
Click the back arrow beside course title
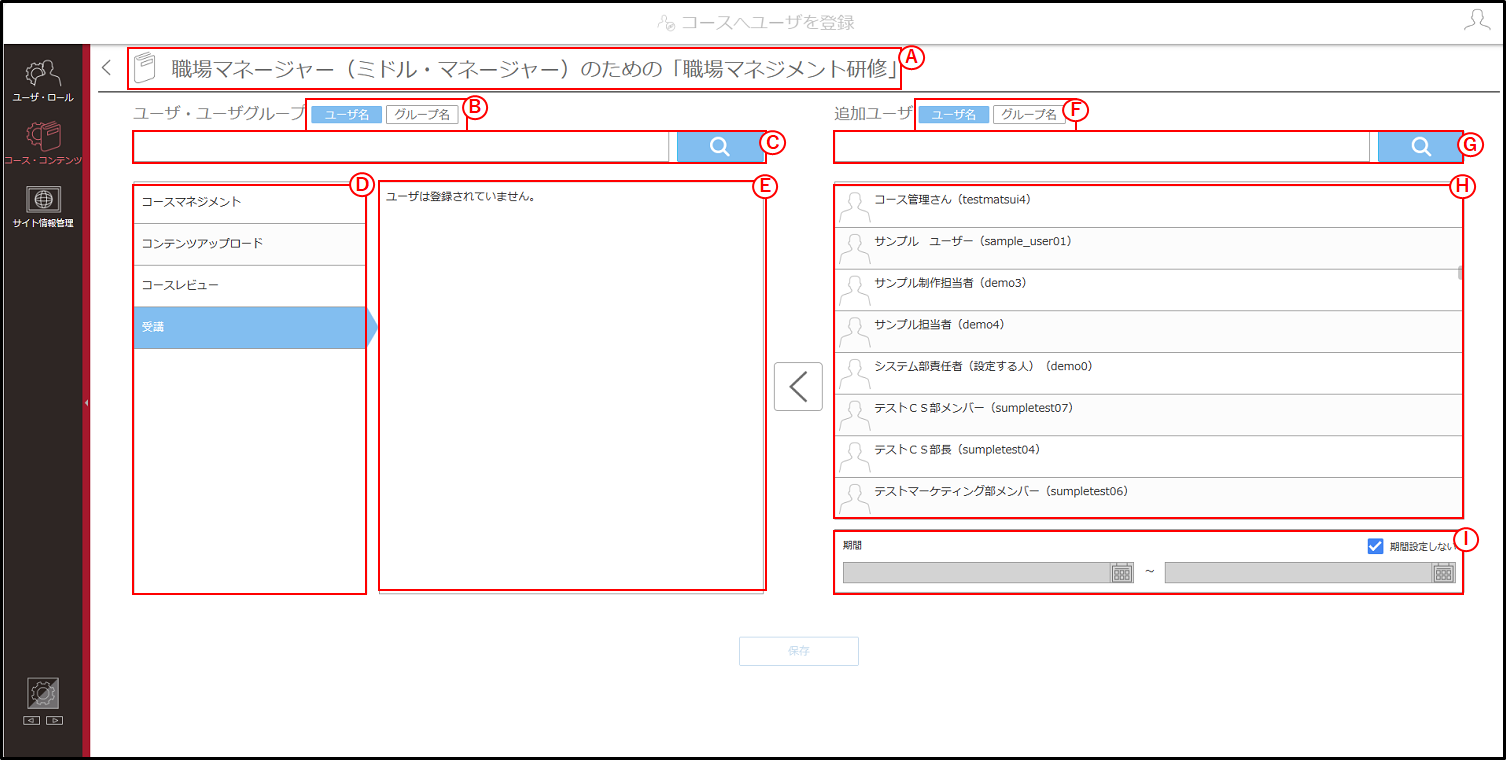tap(107, 68)
